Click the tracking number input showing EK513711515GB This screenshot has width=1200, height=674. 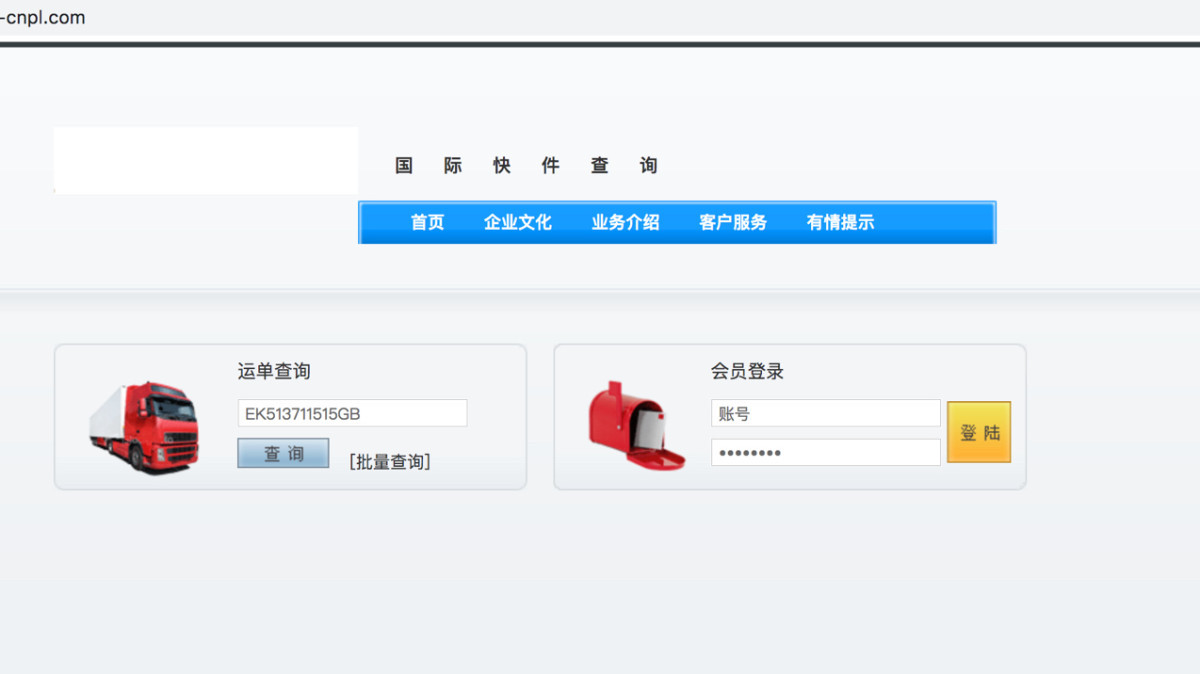point(351,412)
